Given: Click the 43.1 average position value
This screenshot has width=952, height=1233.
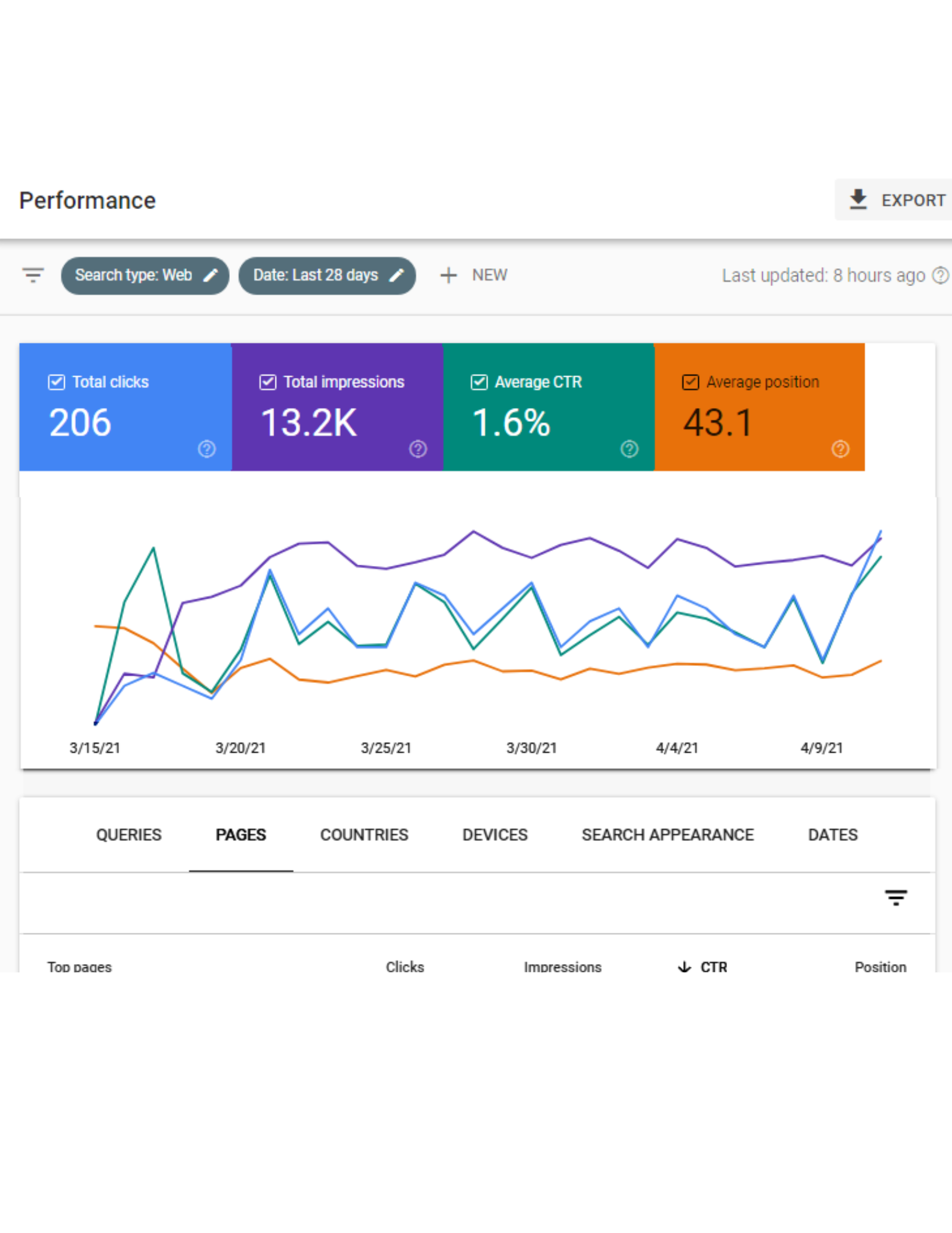Looking at the screenshot, I should click(718, 423).
